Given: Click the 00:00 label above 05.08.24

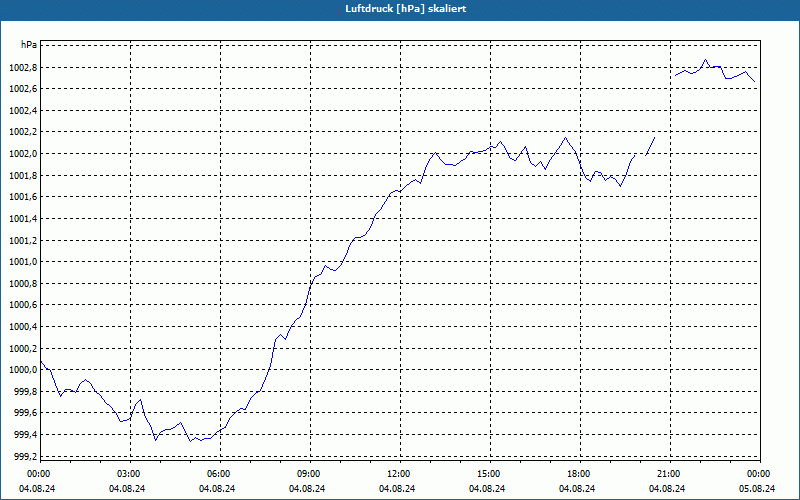Looking at the screenshot, I should pos(758,474).
